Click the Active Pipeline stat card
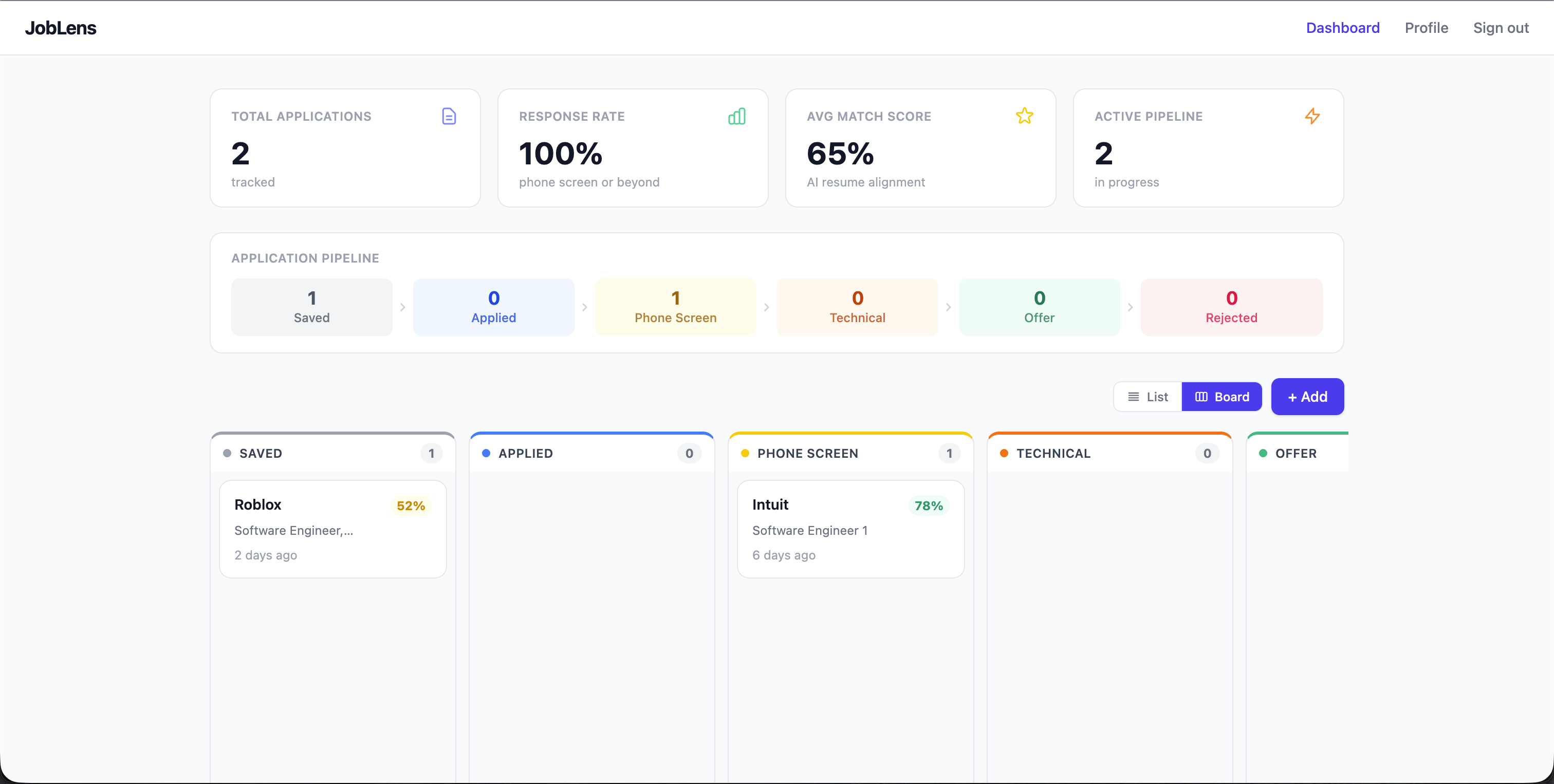 tap(1208, 148)
